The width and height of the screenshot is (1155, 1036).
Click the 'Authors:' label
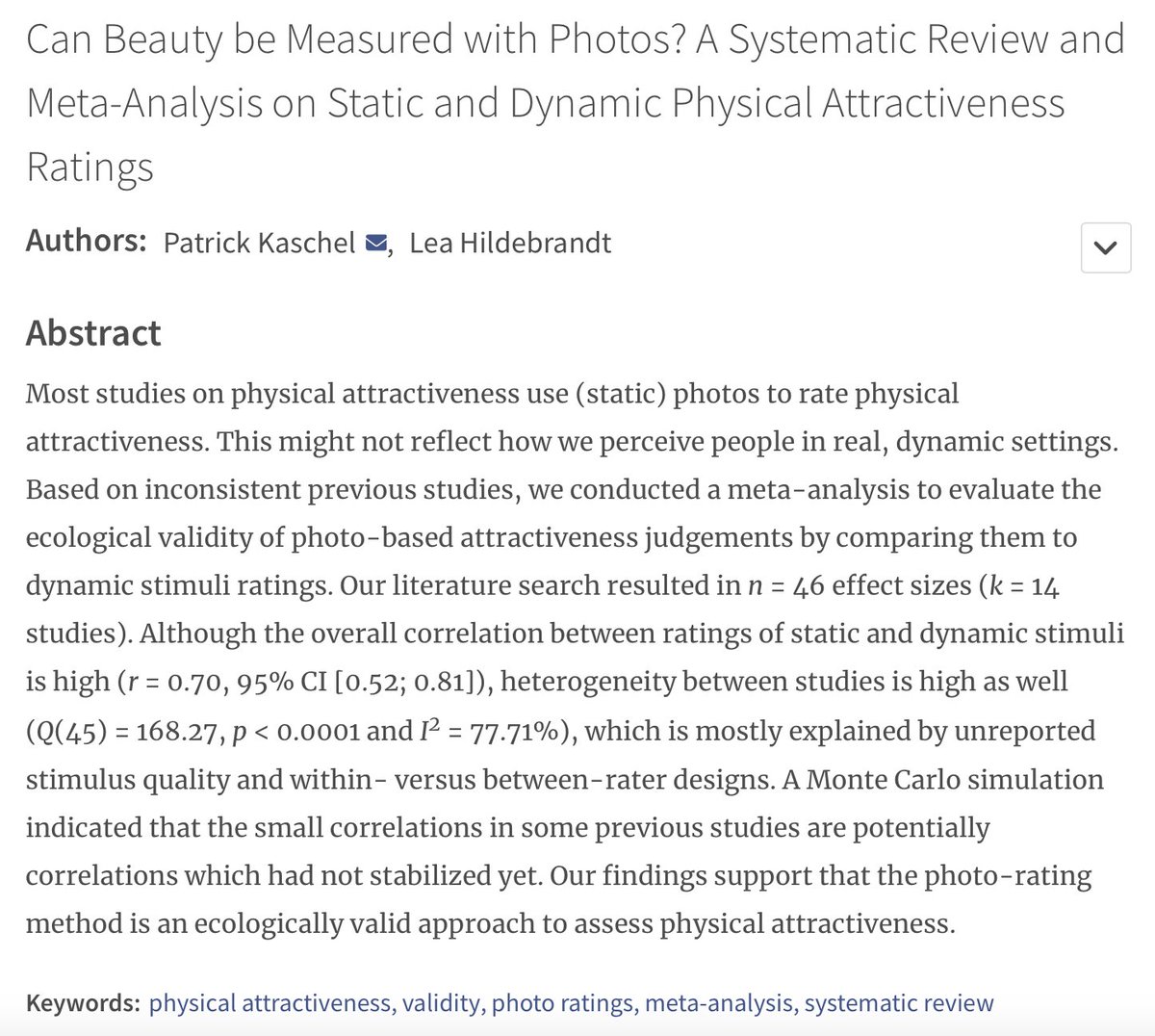pyautogui.click(x=86, y=241)
